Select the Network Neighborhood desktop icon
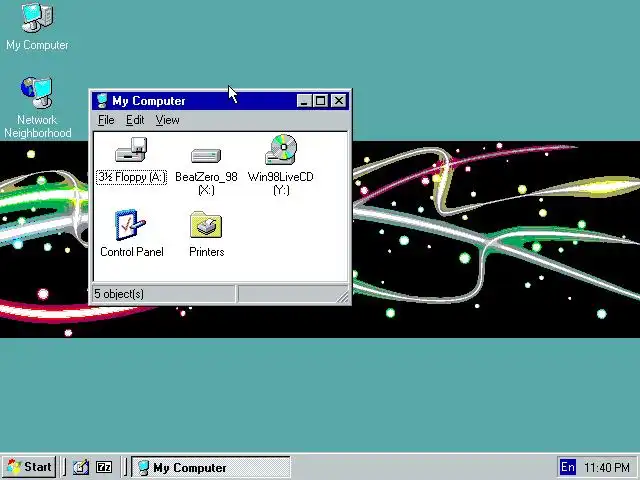 coord(37,93)
